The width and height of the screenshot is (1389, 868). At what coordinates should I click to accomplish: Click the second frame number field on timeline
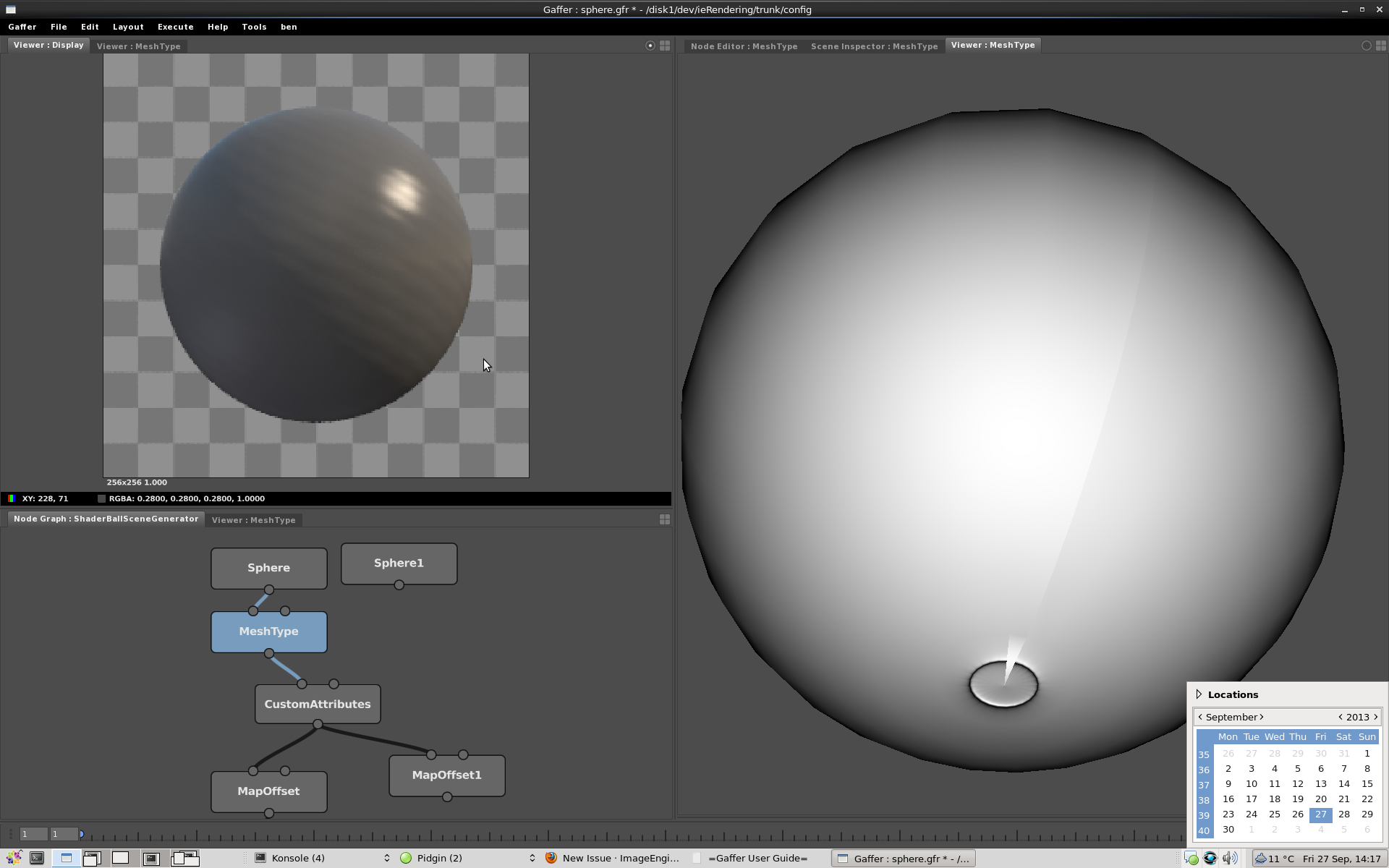[64, 834]
